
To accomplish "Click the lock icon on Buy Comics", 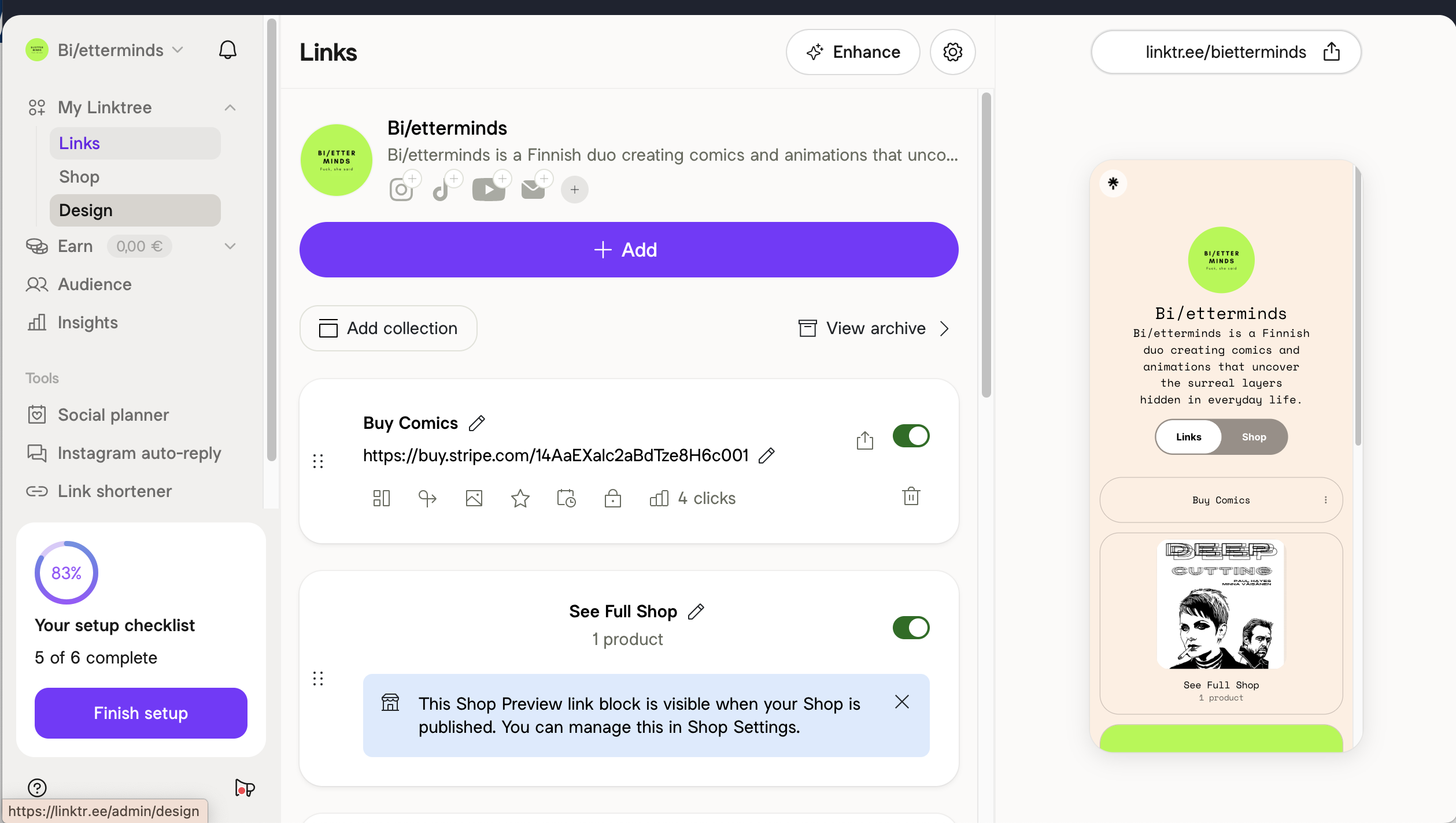I will coord(612,498).
